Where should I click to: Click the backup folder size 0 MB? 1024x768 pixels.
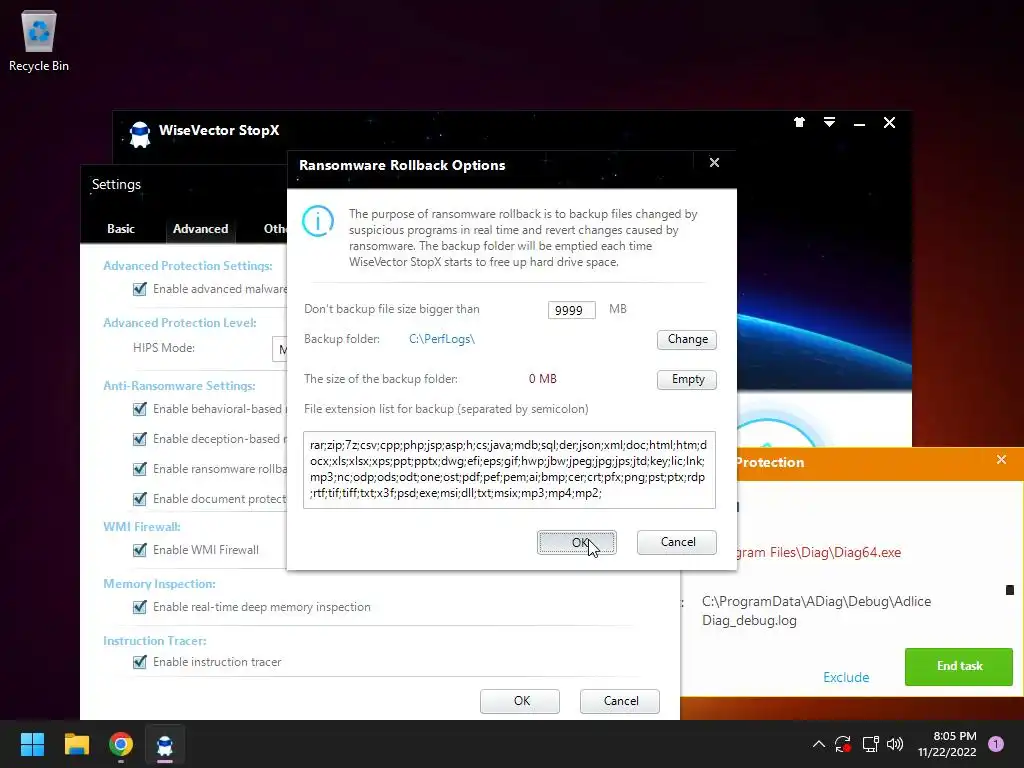coord(543,379)
